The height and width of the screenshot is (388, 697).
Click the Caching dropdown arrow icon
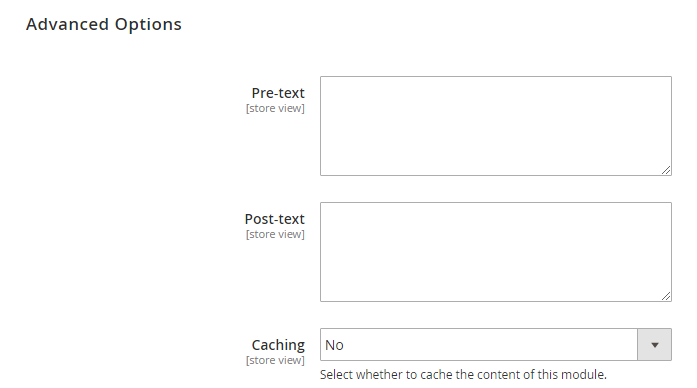[x=654, y=345]
